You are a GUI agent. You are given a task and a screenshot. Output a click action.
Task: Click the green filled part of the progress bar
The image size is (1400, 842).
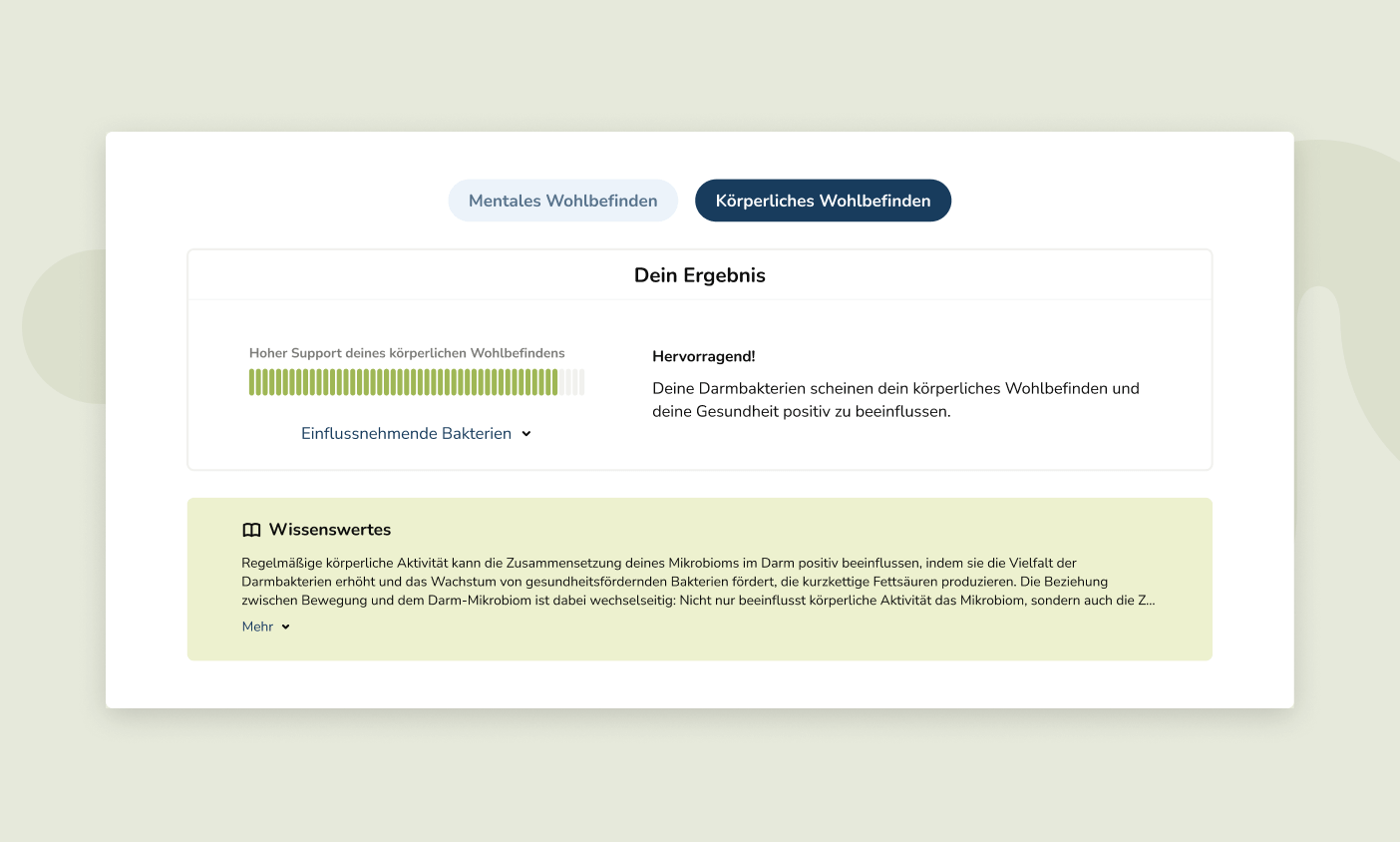[403, 382]
